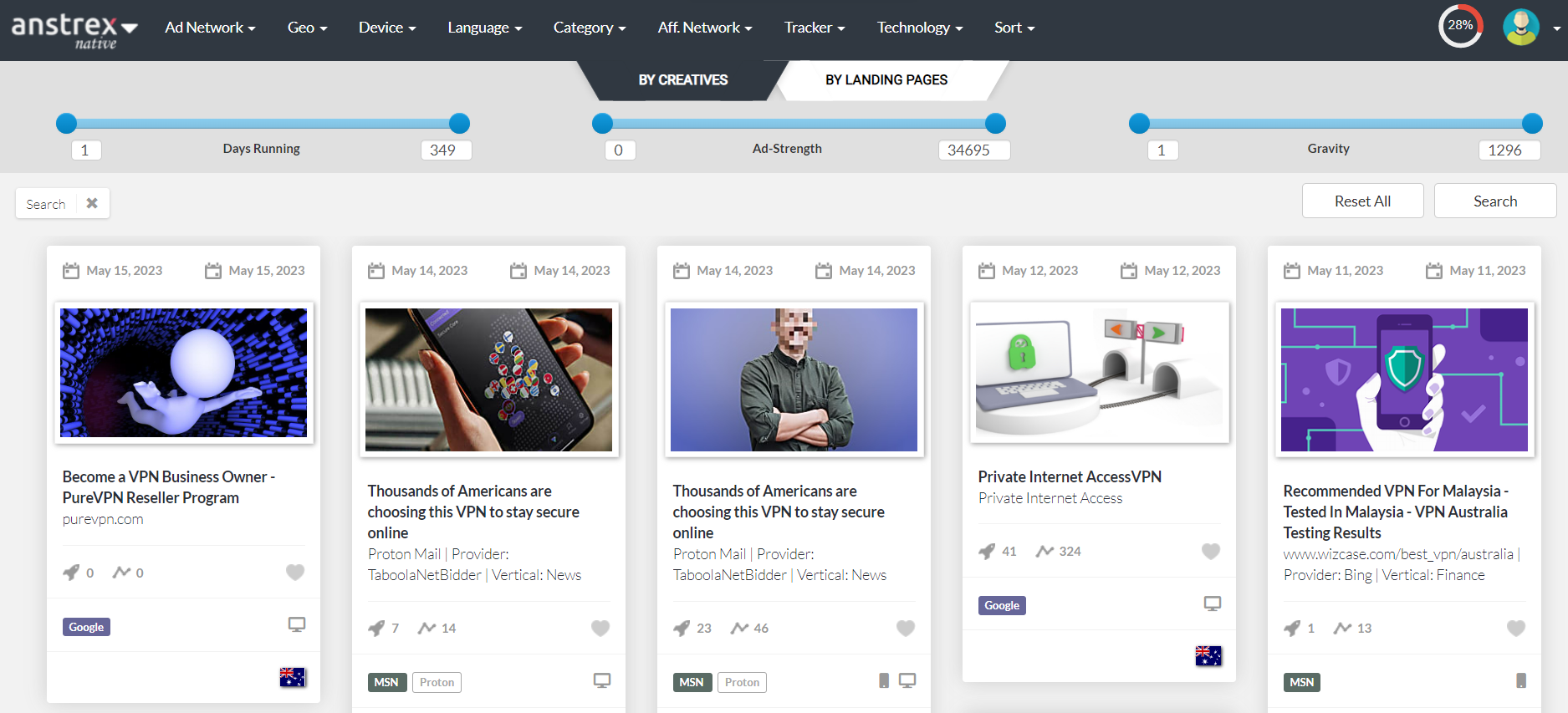The width and height of the screenshot is (1568, 713).
Task: Click the Gravity maximum slider handle
Action: point(1532,124)
